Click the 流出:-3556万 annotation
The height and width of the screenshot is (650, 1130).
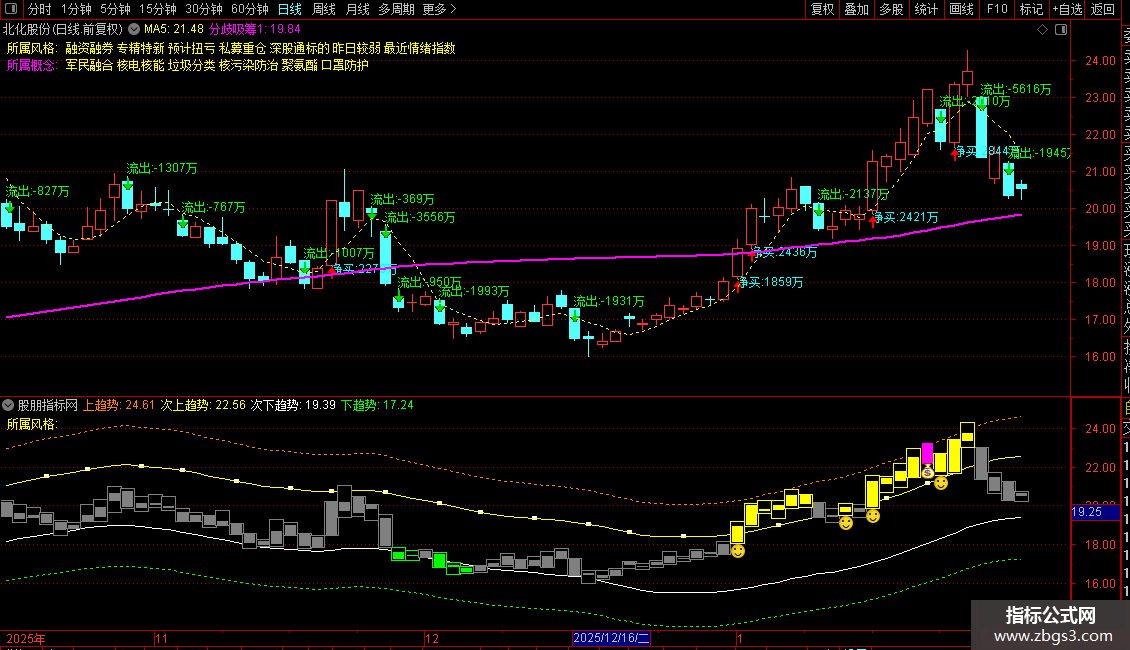pos(419,217)
